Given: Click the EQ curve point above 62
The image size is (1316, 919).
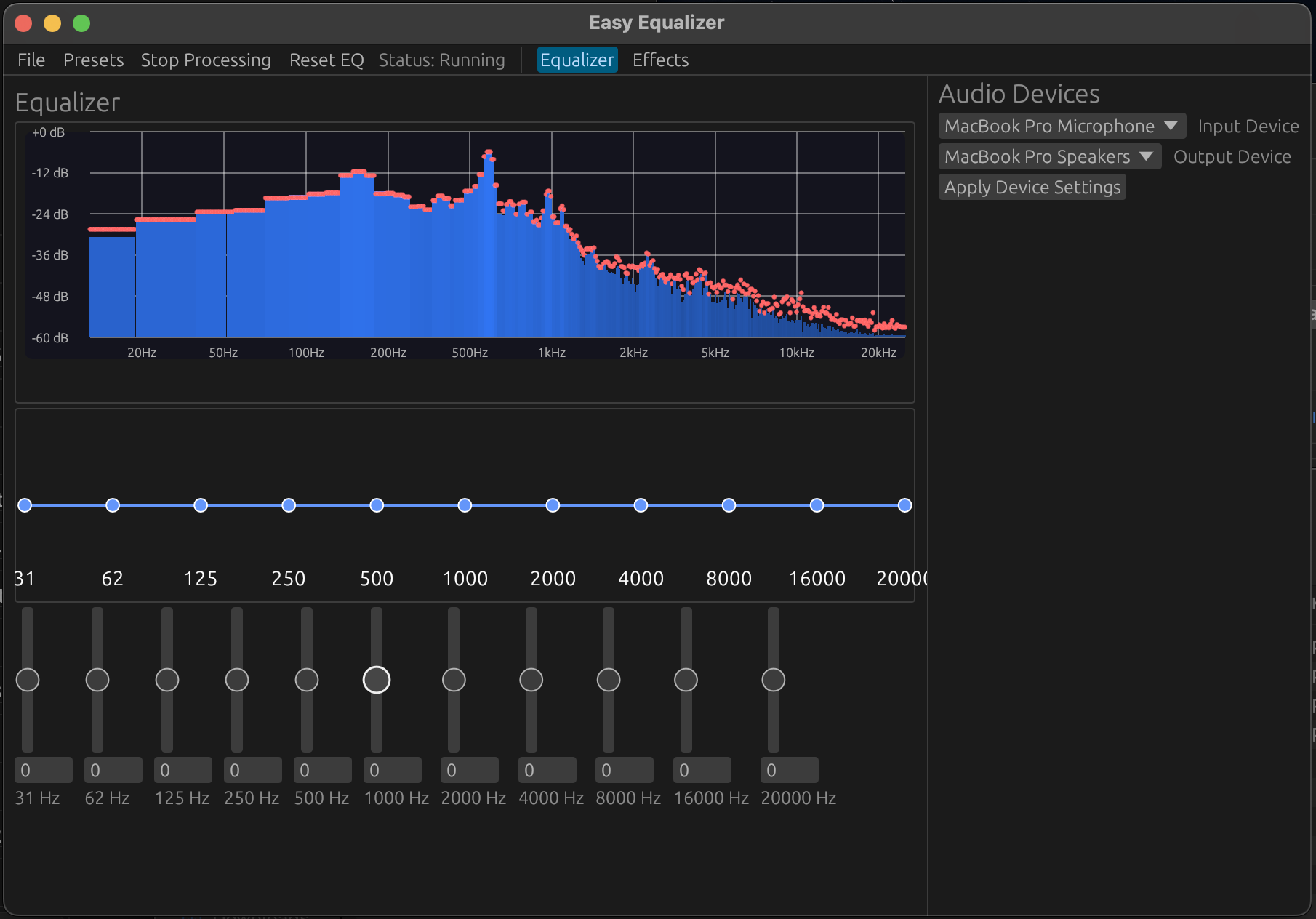Looking at the screenshot, I should [x=113, y=505].
